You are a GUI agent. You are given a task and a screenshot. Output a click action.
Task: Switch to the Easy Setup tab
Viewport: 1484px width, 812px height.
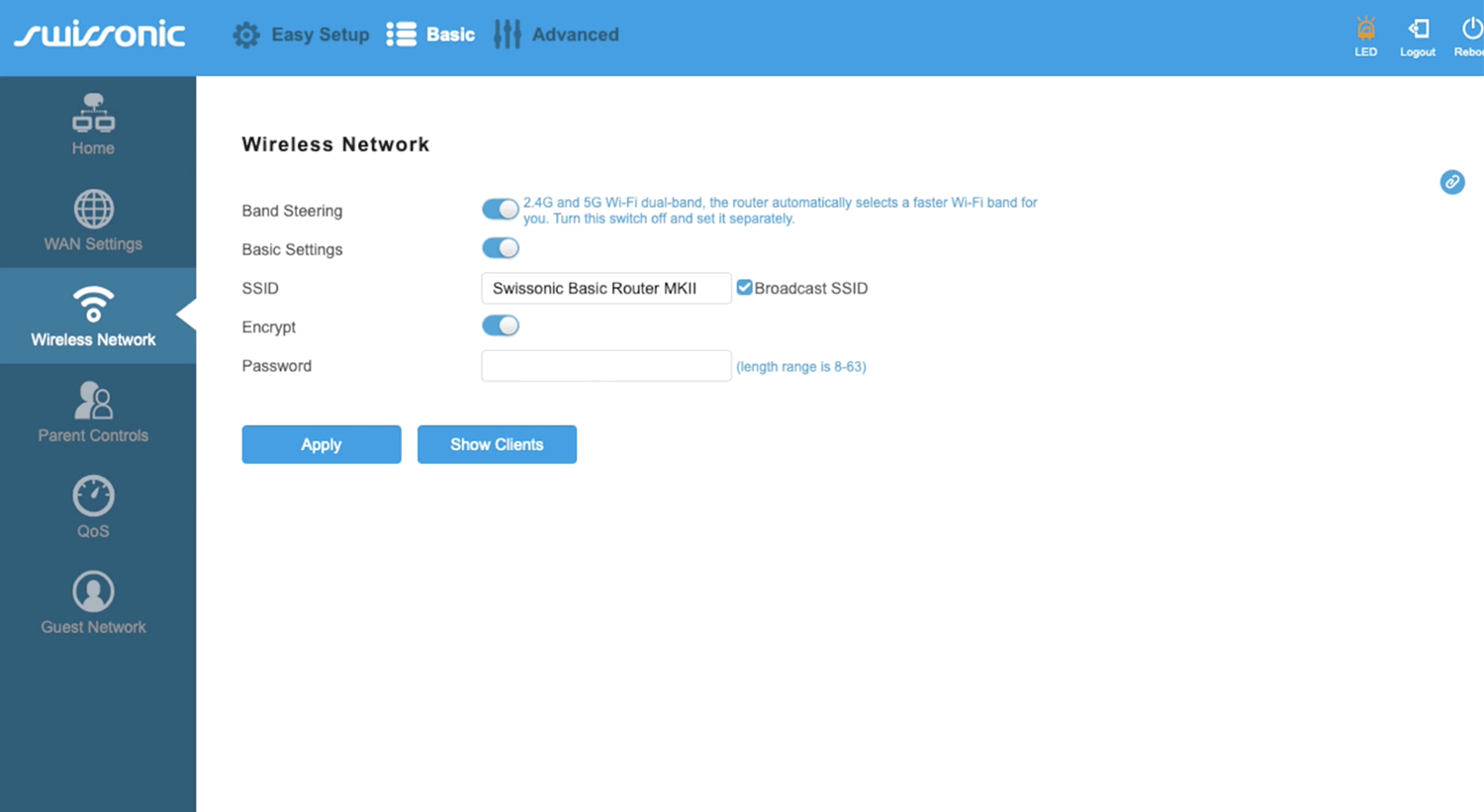click(302, 35)
